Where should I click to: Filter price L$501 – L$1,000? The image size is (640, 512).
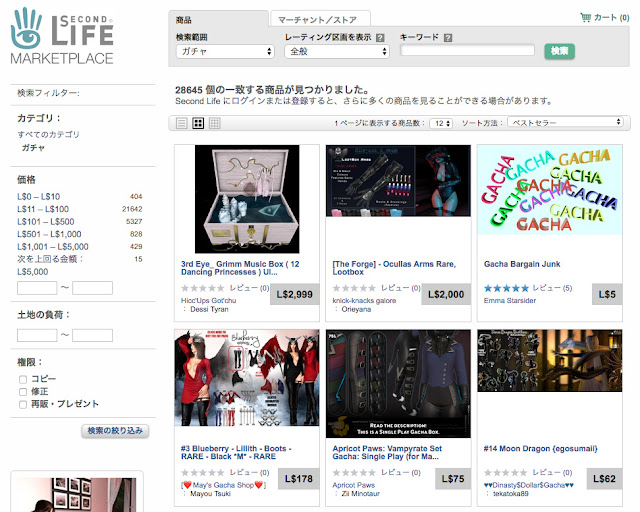49,234
